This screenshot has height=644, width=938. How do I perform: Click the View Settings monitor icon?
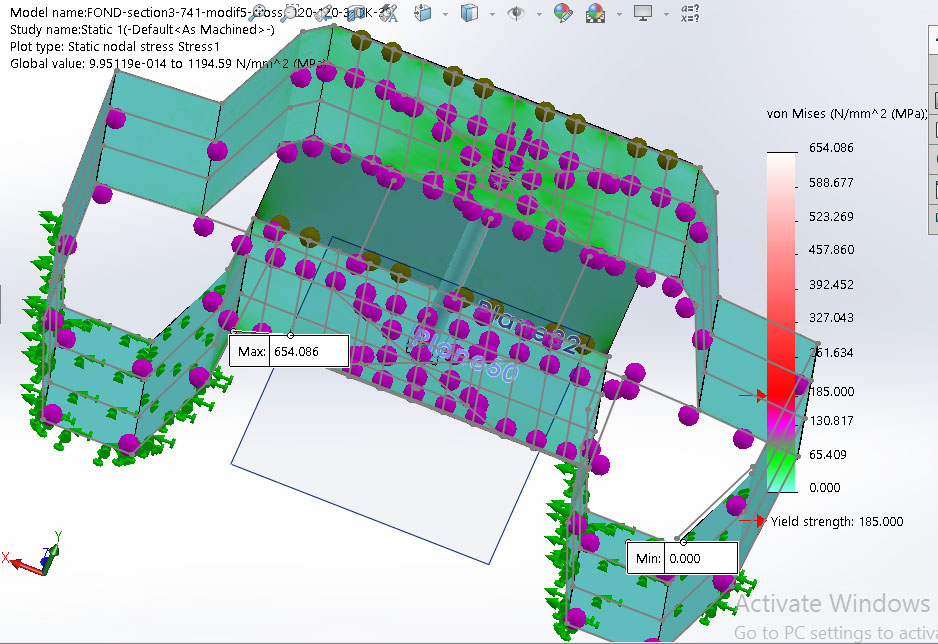(644, 13)
